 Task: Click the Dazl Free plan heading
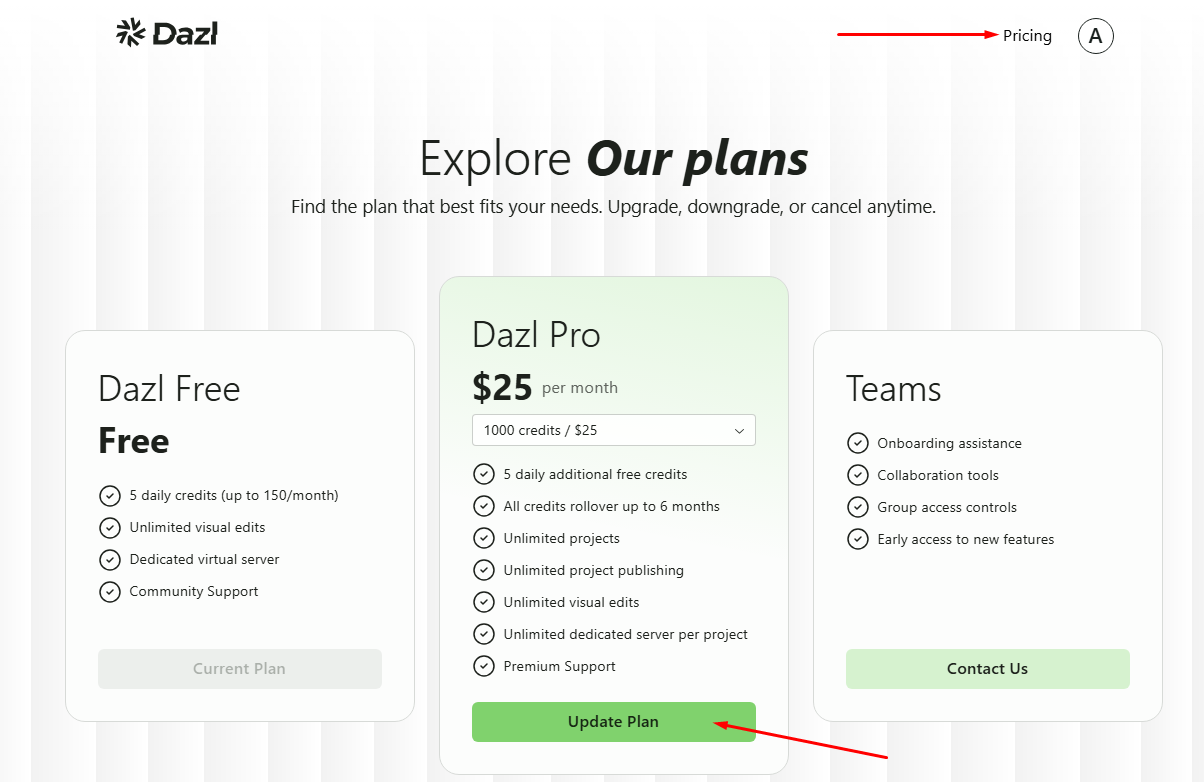(169, 389)
